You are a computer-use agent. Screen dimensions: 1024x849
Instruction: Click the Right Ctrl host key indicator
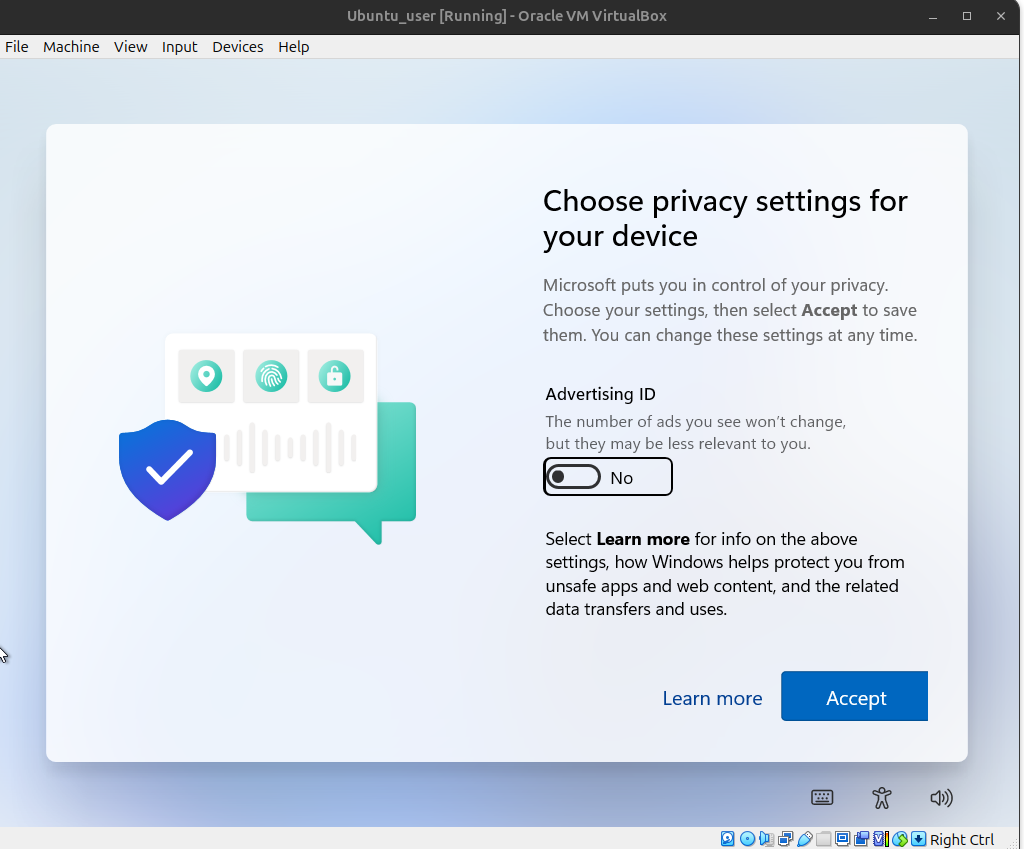pos(962,839)
